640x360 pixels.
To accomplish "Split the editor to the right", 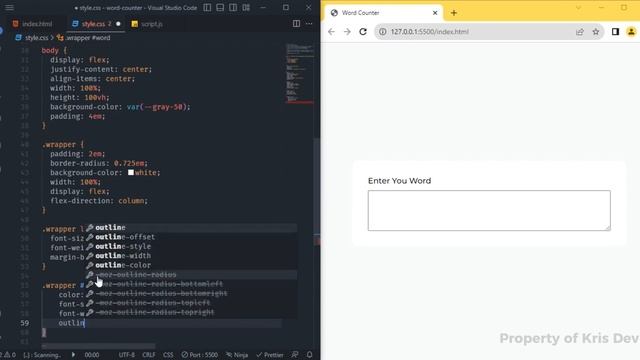I will [296, 24].
